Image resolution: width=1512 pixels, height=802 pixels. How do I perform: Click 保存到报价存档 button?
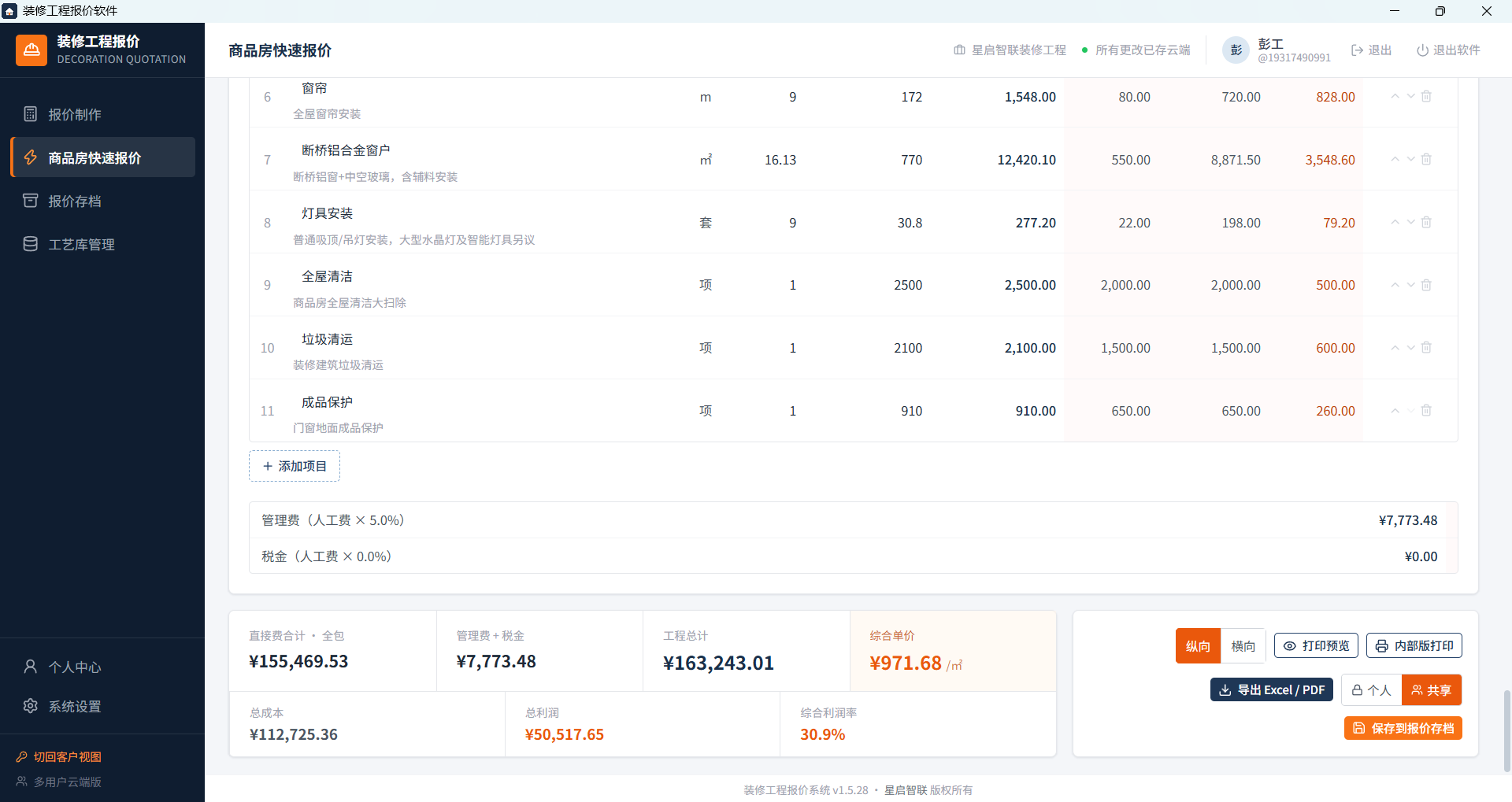click(x=1403, y=728)
